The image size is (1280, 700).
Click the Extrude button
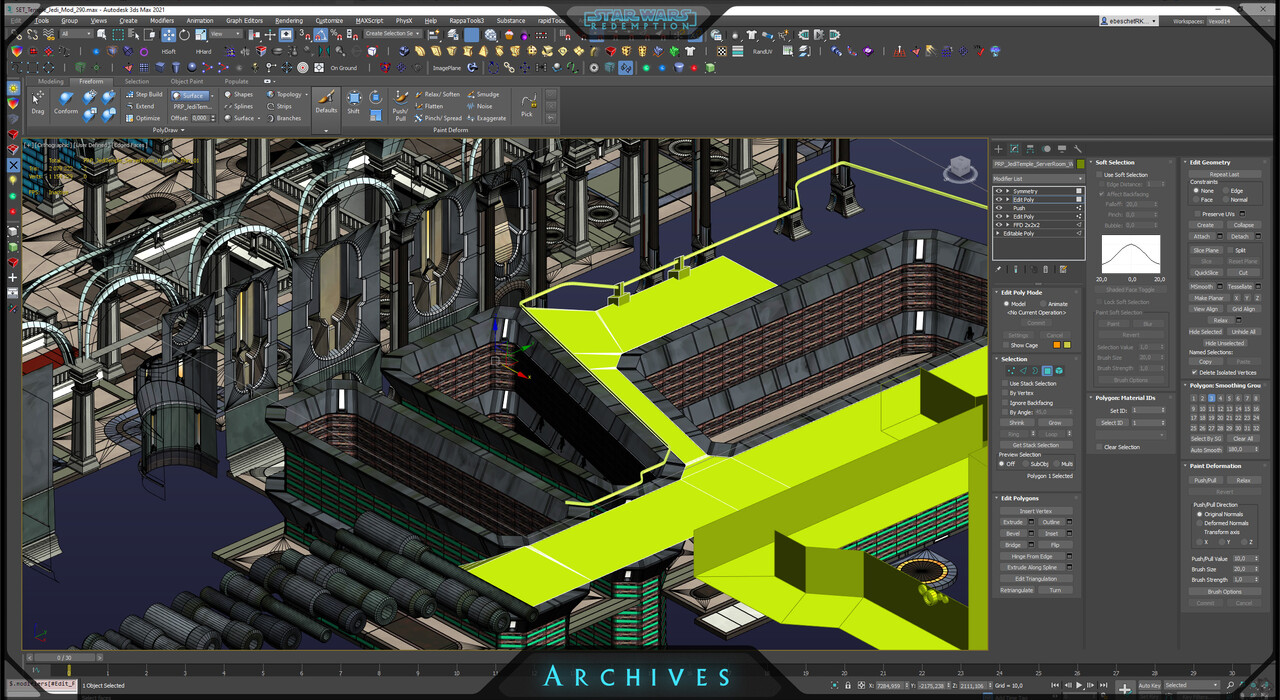[1013, 522]
